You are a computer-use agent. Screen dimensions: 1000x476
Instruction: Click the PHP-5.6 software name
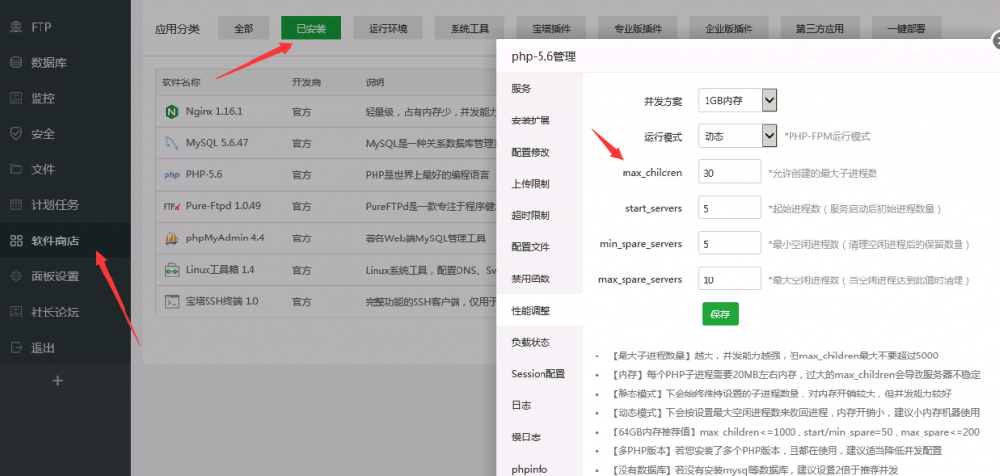204,175
